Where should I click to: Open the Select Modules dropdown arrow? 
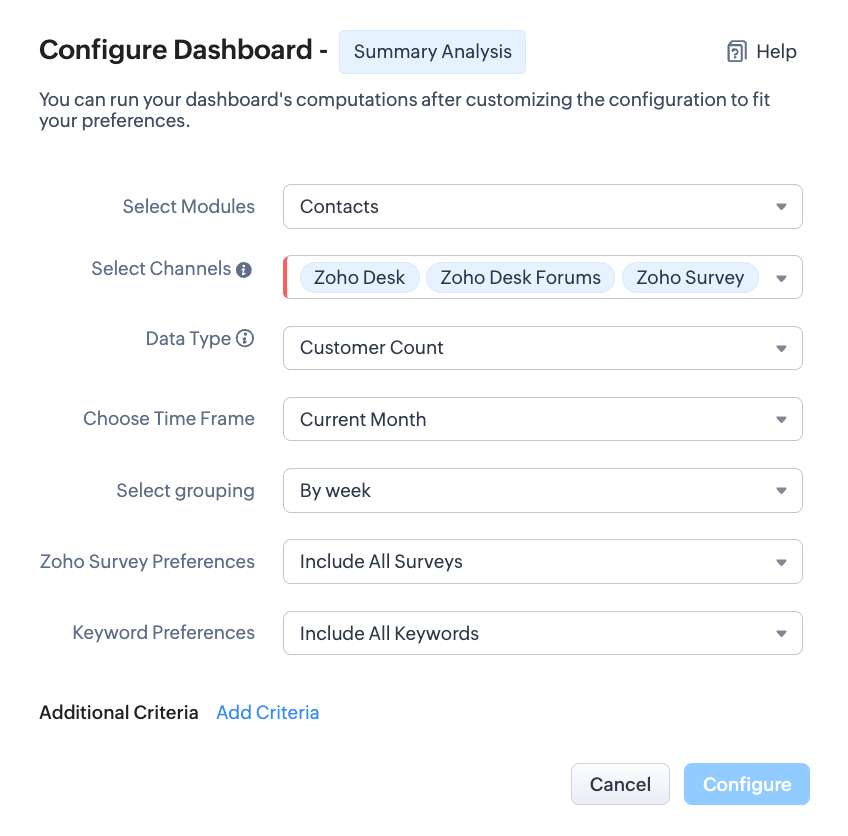pos(781,207)
